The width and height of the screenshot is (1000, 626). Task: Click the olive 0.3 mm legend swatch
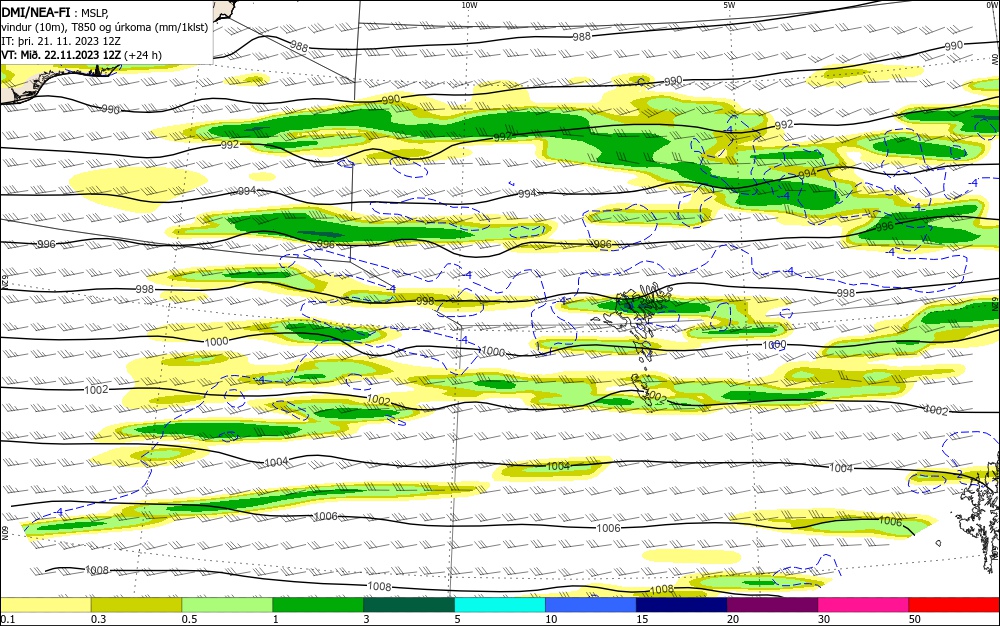[136, 605]
